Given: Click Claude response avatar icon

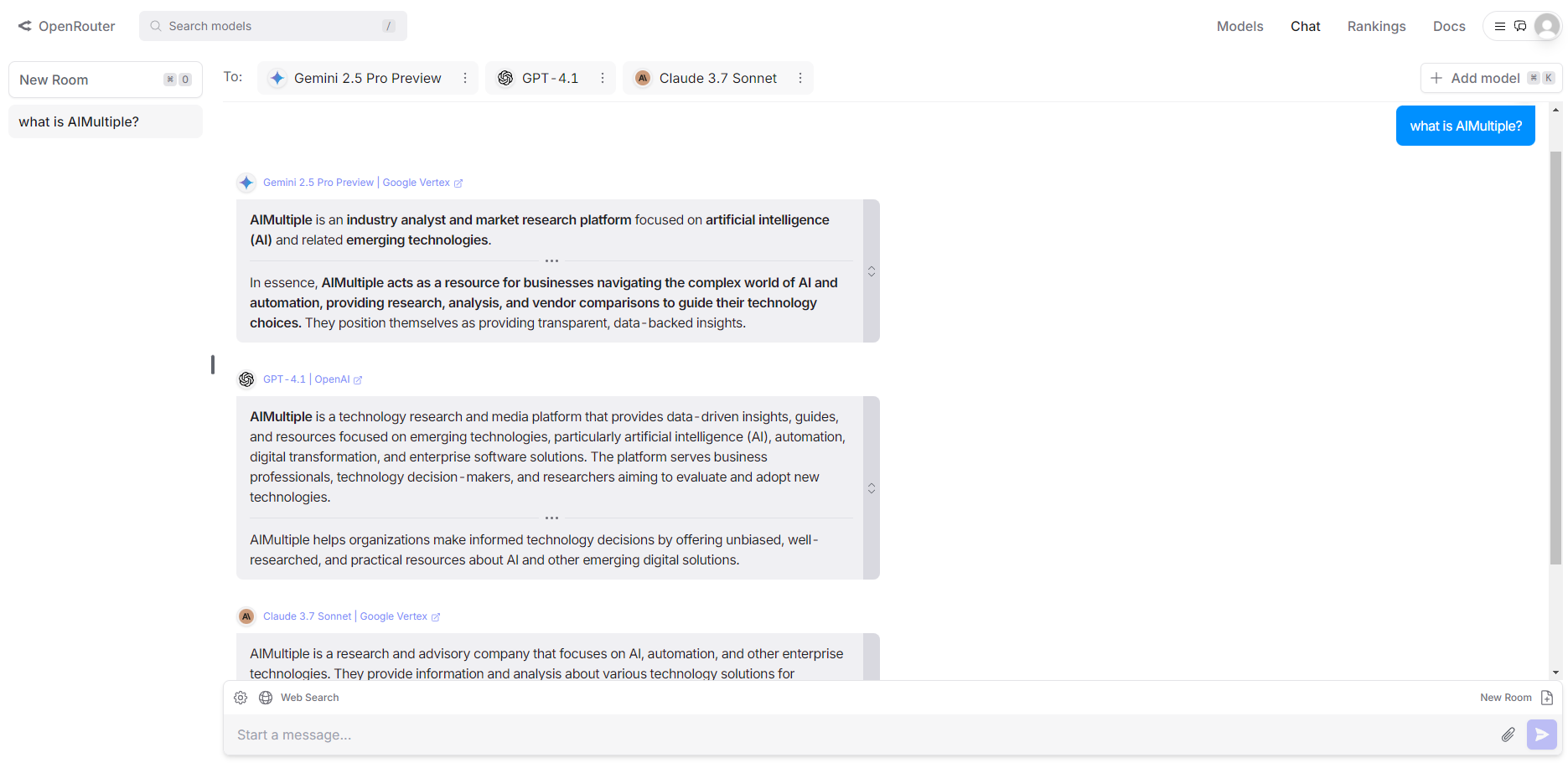Looking at the screenshot, I should (x=246, y=616).
